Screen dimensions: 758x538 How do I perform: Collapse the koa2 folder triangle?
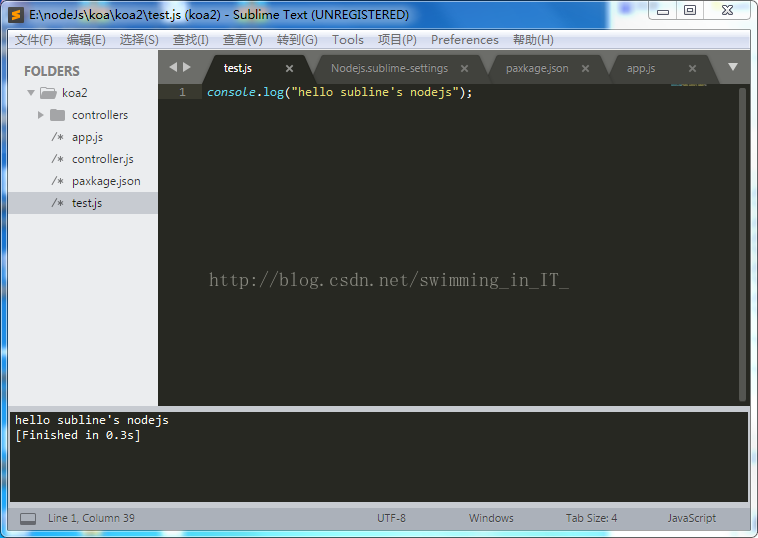point(31,92)
